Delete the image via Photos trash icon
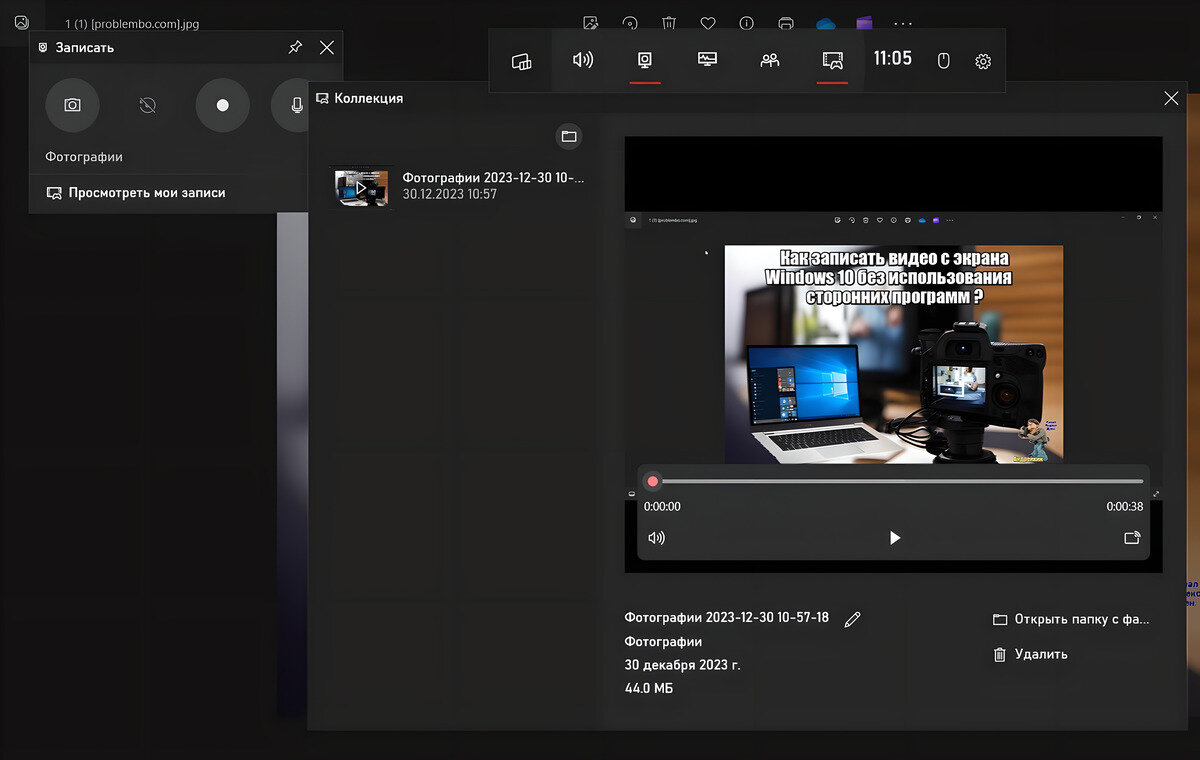Viewport: 1200px width, 760px height. 669,22
